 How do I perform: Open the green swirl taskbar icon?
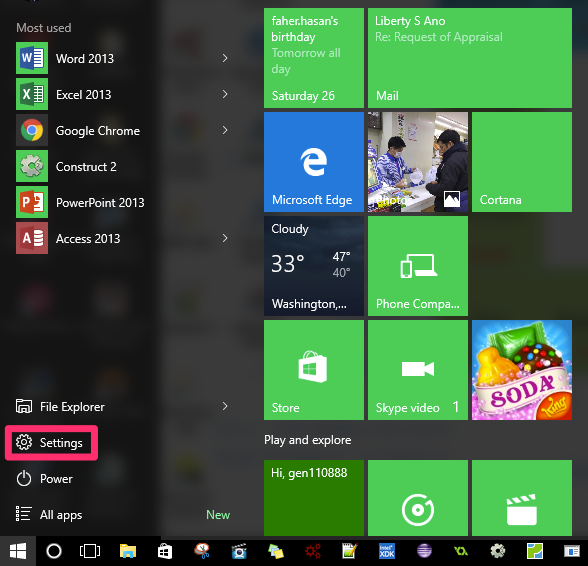pos(461,551)
